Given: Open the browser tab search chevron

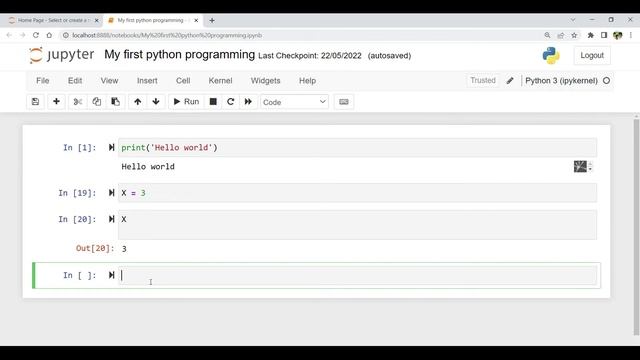Looking at the screenshot, I should [x=573, y=20].
